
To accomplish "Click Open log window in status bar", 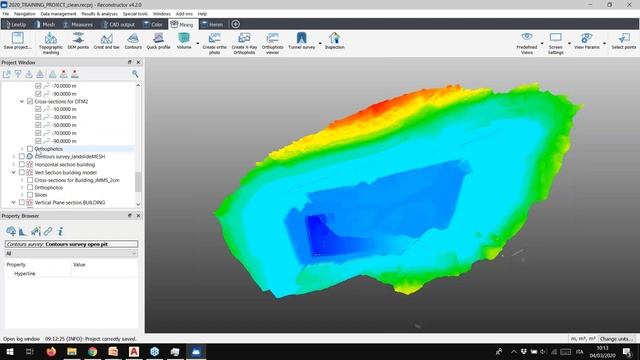I will (x=22, y=339).
